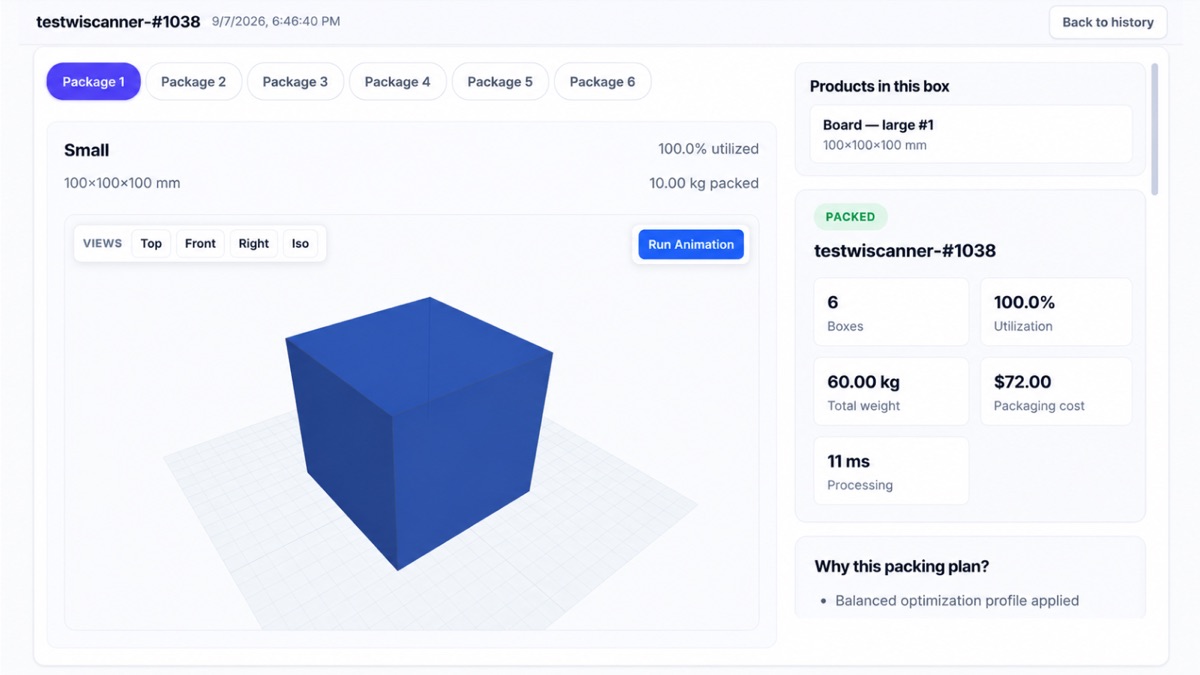This screenshot has height=675, width=1200.
Task: Click the Back to history button
Action: 1108,22
